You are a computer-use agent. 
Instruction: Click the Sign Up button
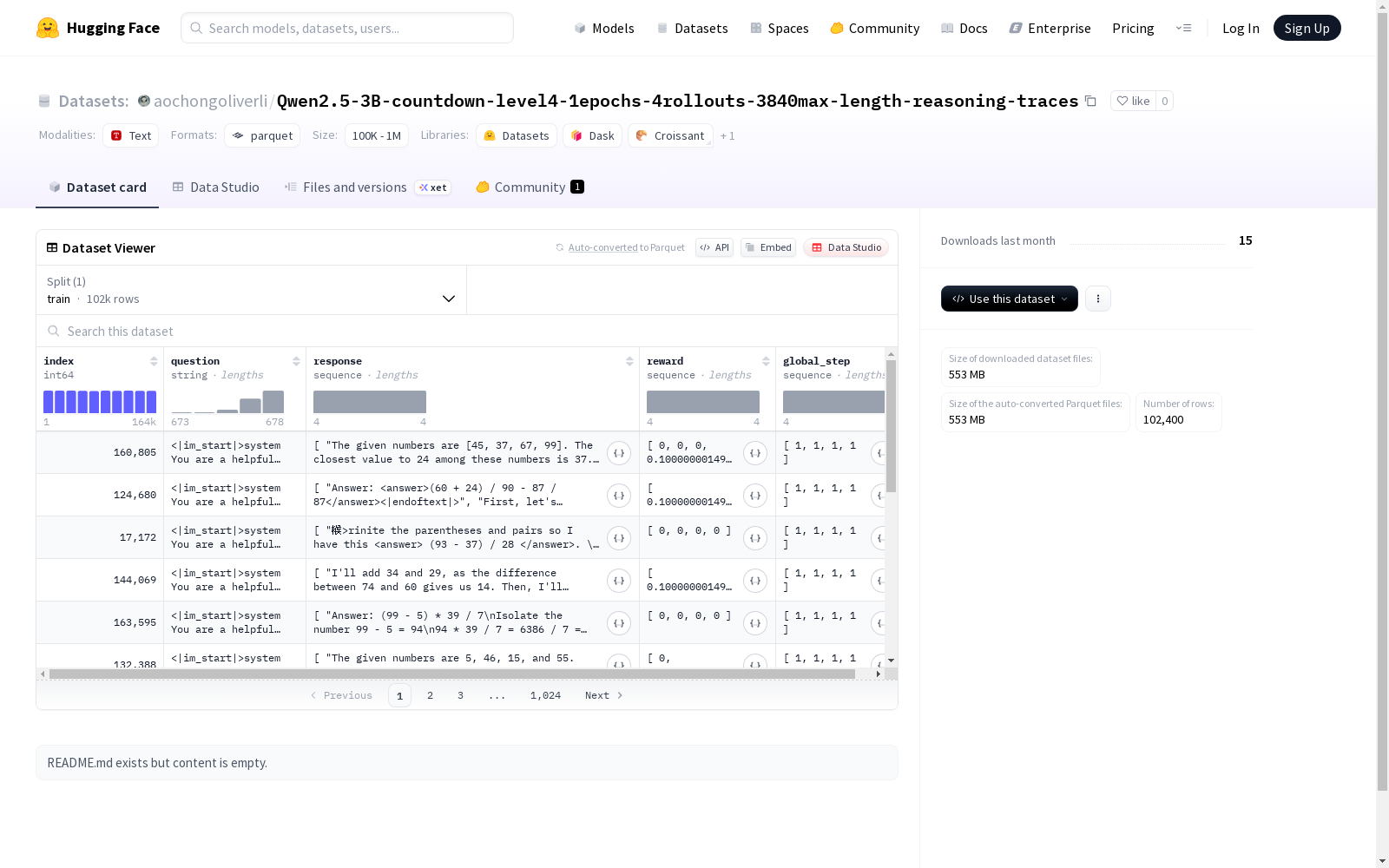1307,28
